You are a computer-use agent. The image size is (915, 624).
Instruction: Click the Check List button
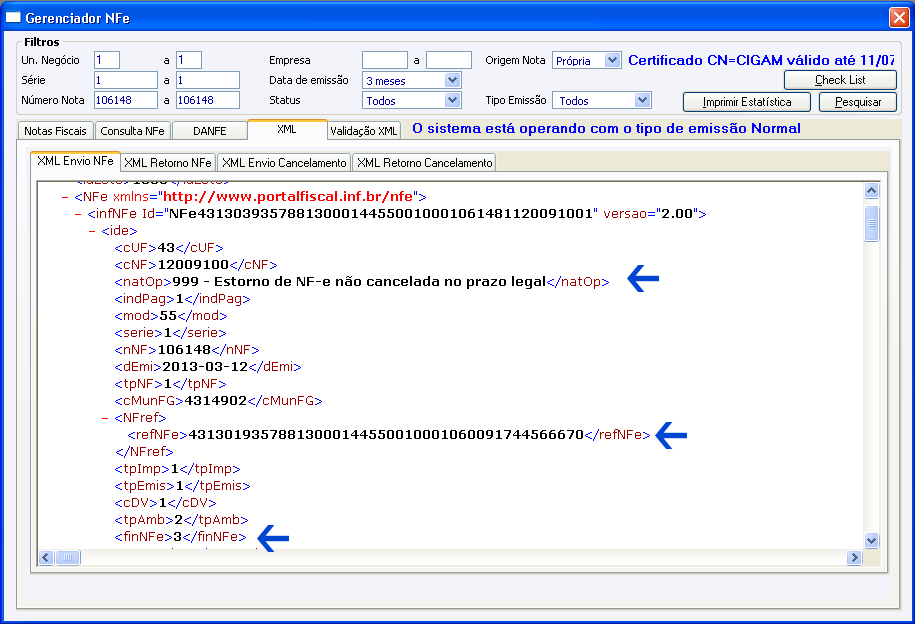(x=840, y=80)
